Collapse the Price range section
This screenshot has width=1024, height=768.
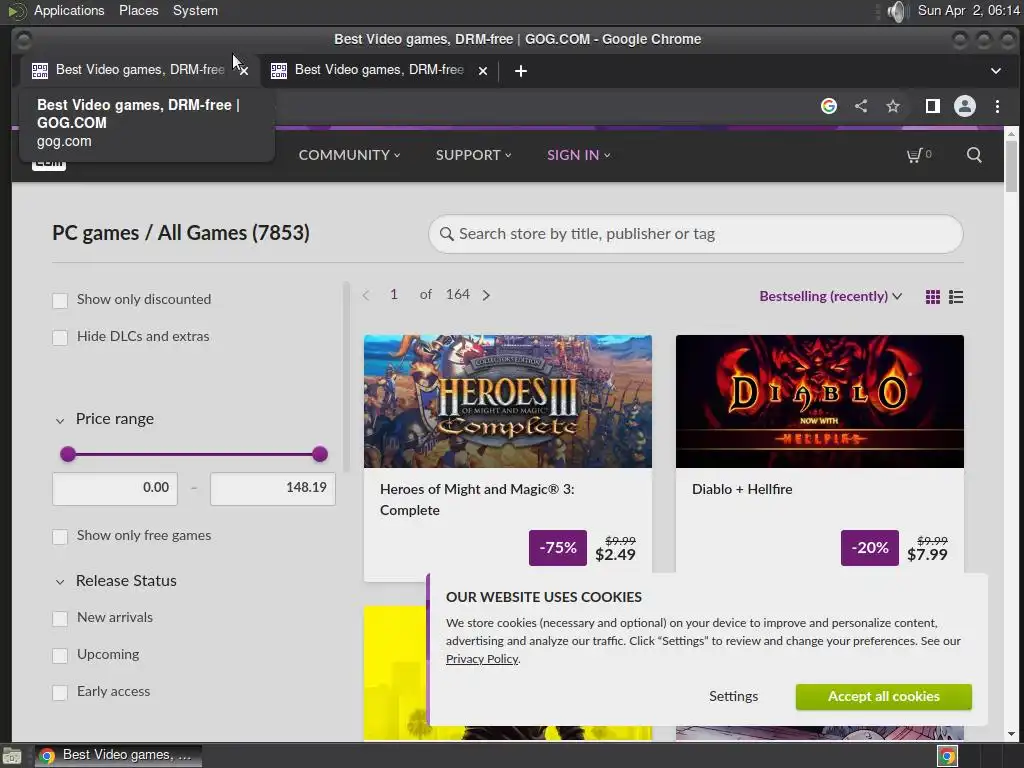point(60,421)
